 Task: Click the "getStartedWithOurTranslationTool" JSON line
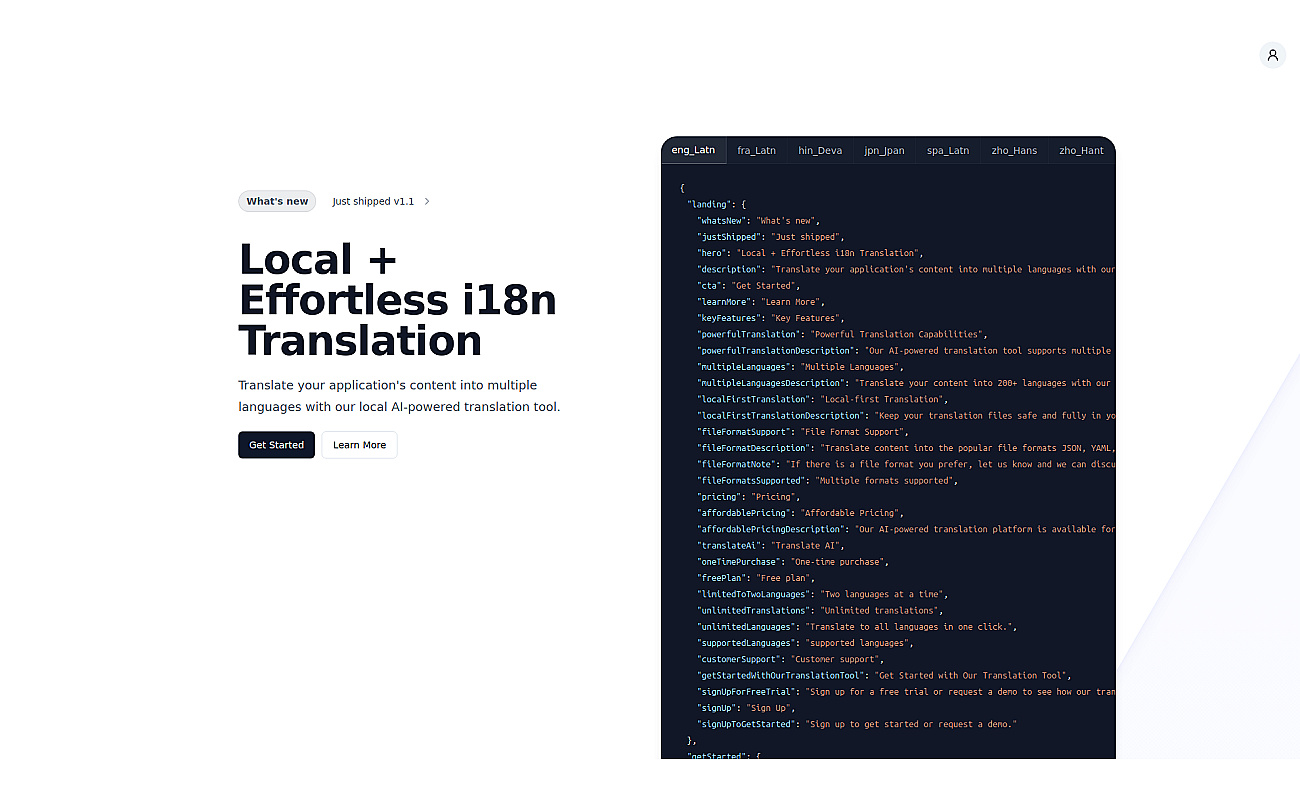[886, 676]
